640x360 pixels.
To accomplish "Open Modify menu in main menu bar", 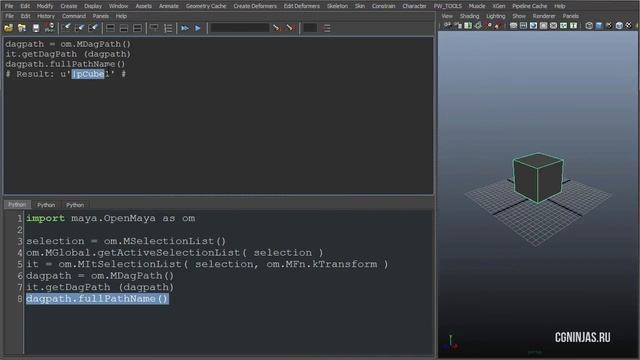I will pyautogui.click(x=45, y=6).
